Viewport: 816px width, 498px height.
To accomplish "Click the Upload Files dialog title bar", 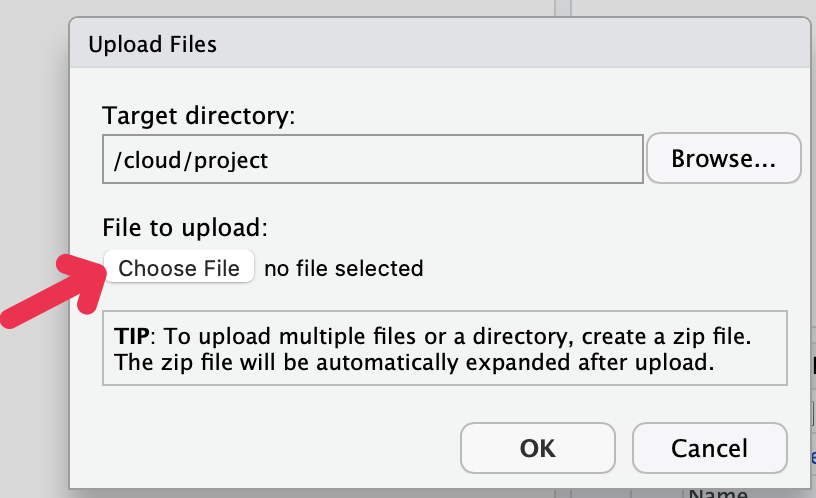I will (440, 44).
